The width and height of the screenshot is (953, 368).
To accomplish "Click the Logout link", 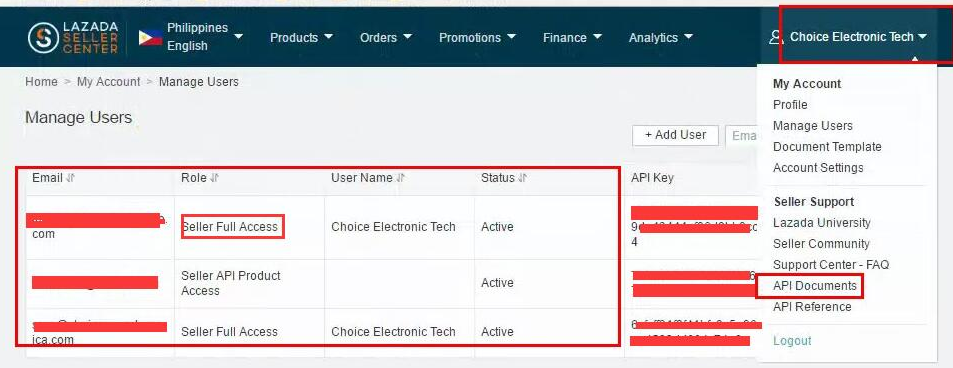I will pyautogui.click(x=792, y=341).
